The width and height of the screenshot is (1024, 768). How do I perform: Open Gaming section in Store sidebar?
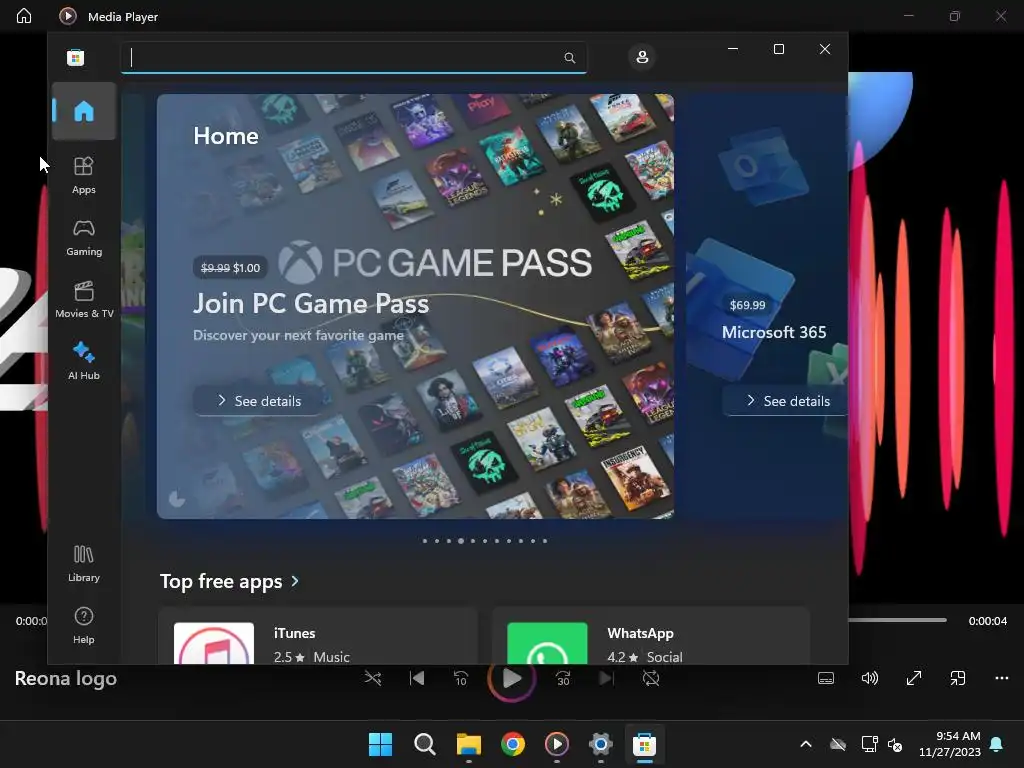pos(84,238)
